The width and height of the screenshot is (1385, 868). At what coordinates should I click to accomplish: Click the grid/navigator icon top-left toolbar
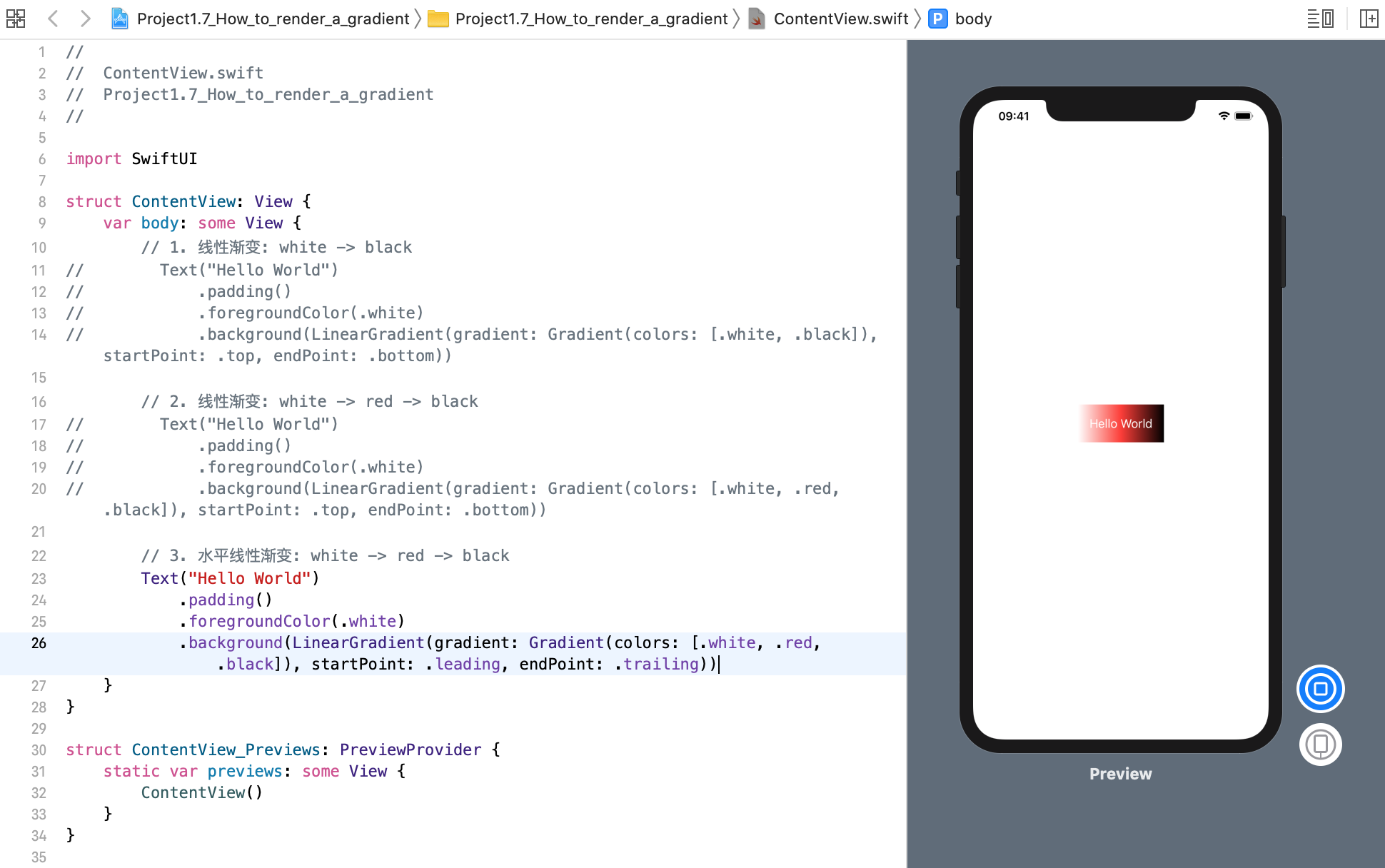(x=16, y=18)
